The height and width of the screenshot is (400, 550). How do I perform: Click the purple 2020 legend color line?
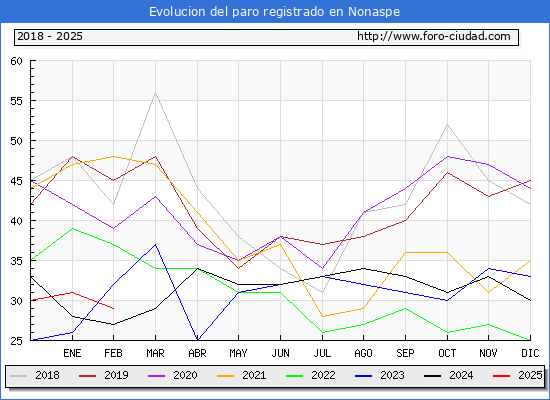coord(156,376)
